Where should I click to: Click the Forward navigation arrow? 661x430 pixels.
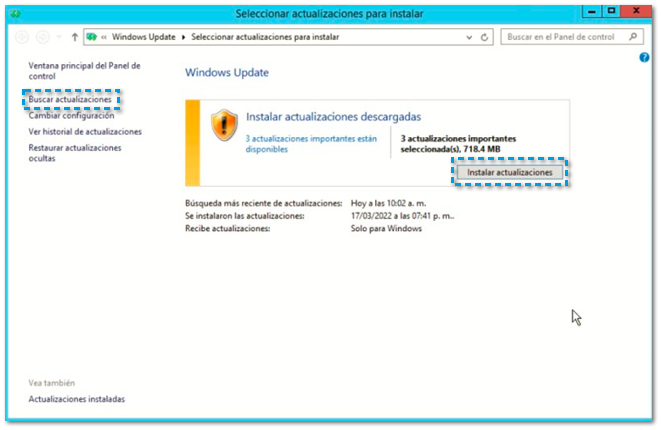coord(43,37)
